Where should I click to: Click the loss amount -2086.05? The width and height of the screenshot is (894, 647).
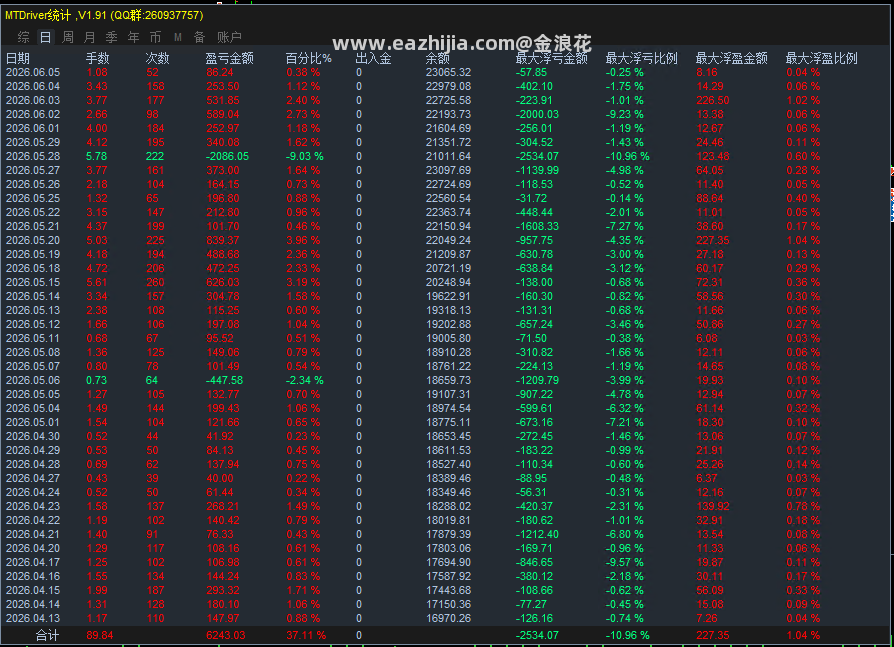227,156
